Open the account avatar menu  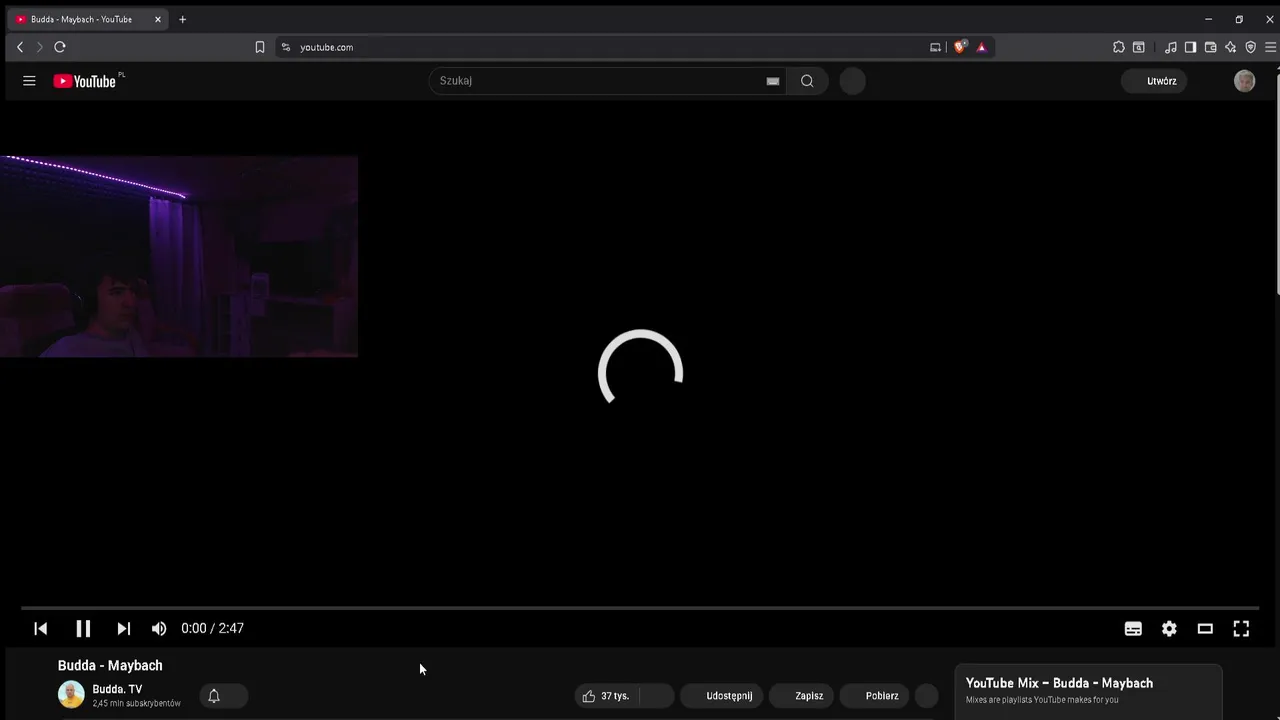point(1244,81)
